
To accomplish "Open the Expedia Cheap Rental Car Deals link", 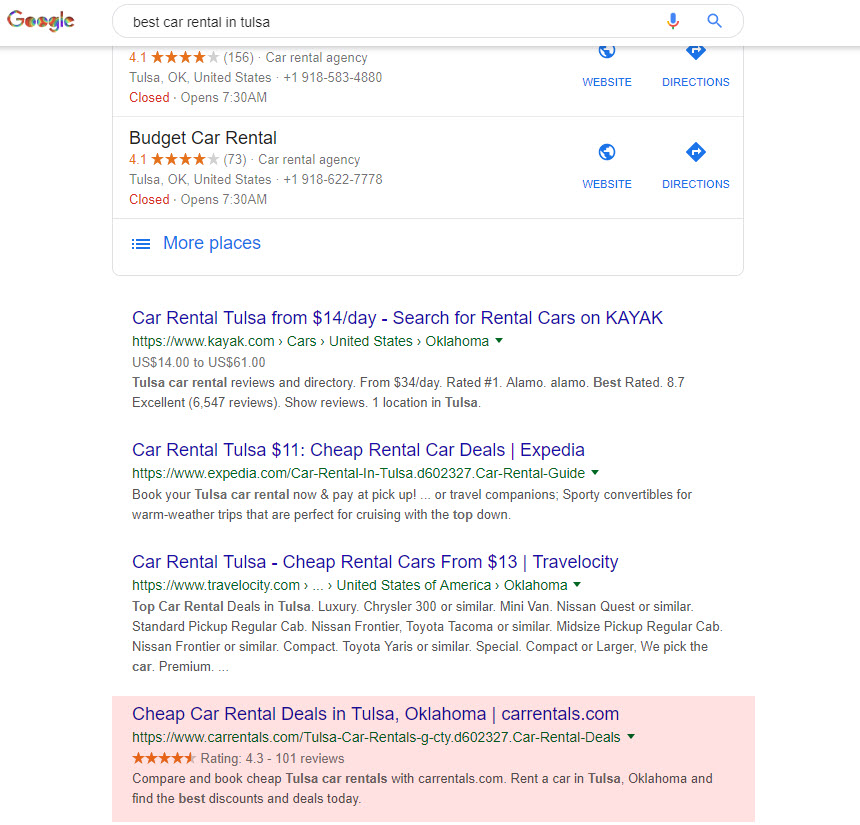I will click(358, 450).
